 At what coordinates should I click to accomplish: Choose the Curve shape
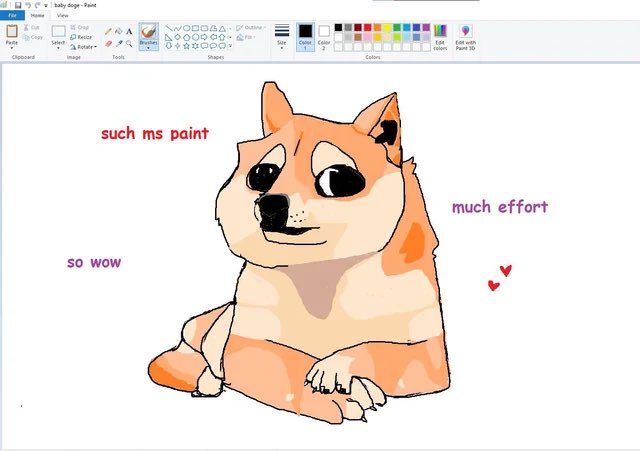[x=177, y=28]
